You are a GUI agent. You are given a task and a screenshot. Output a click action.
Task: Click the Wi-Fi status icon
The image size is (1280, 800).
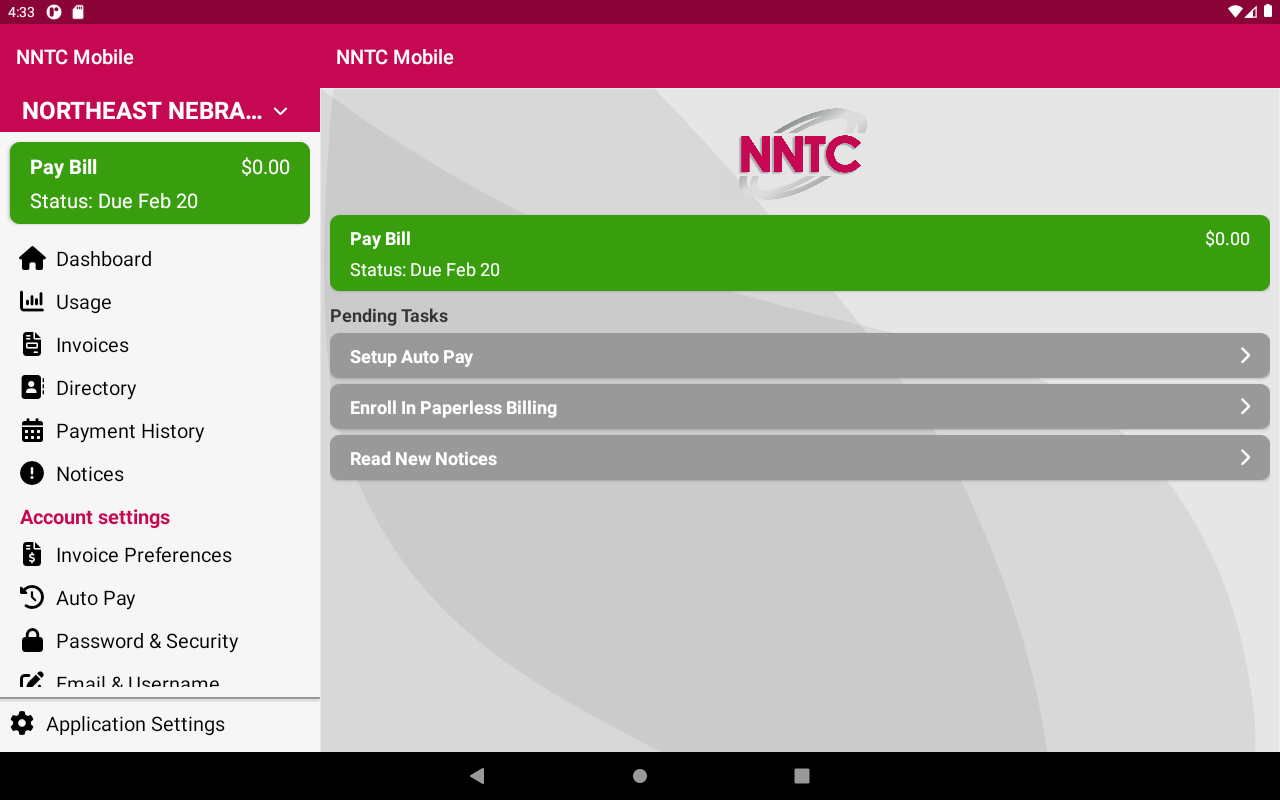1236,12
